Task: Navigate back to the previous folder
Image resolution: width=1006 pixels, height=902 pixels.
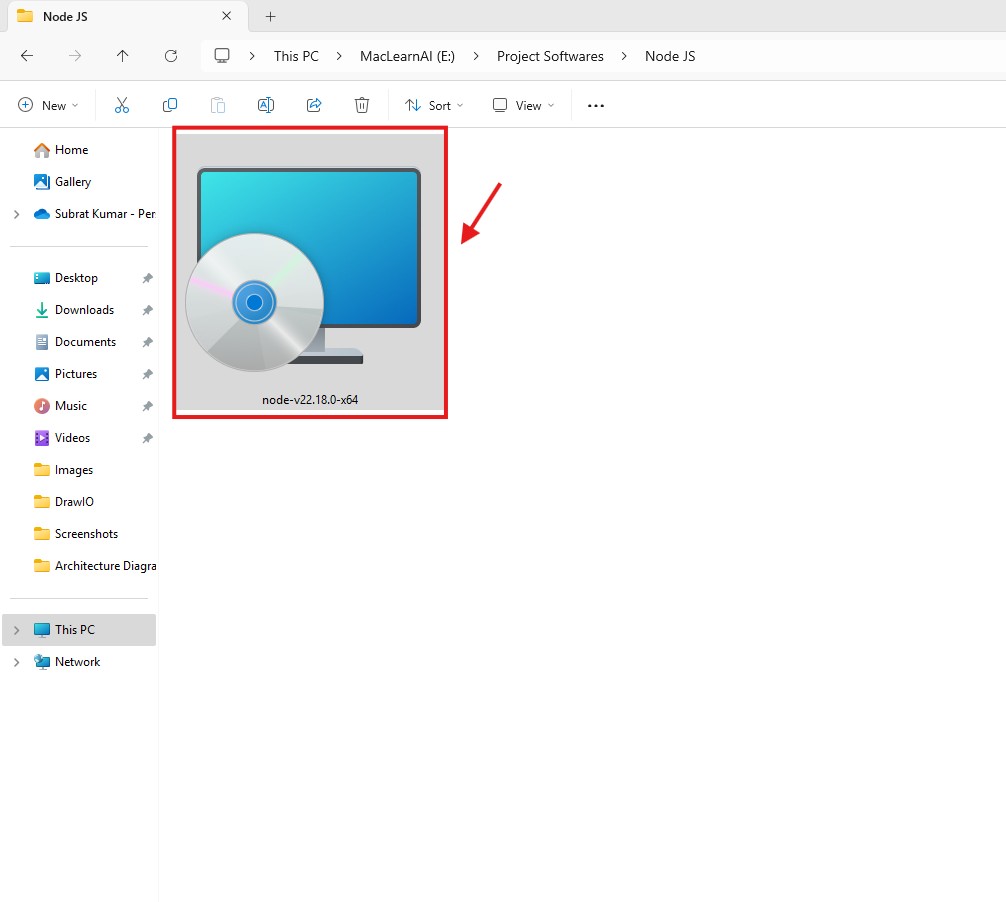Action: tap(27, 56)
